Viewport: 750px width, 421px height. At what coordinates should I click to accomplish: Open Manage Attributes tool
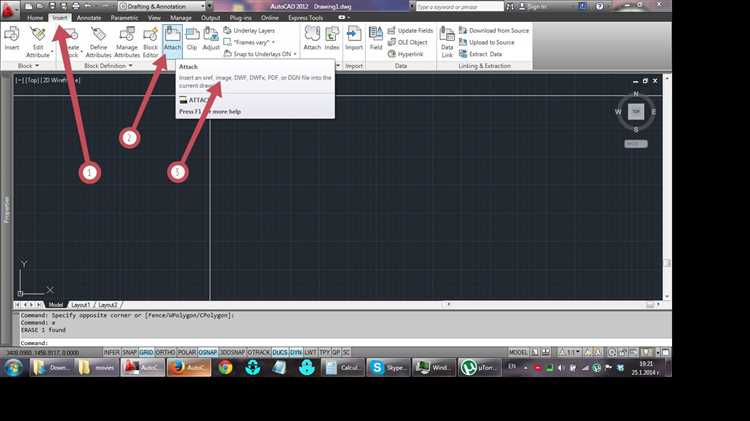pyautogui.click(x=127, y=42)
